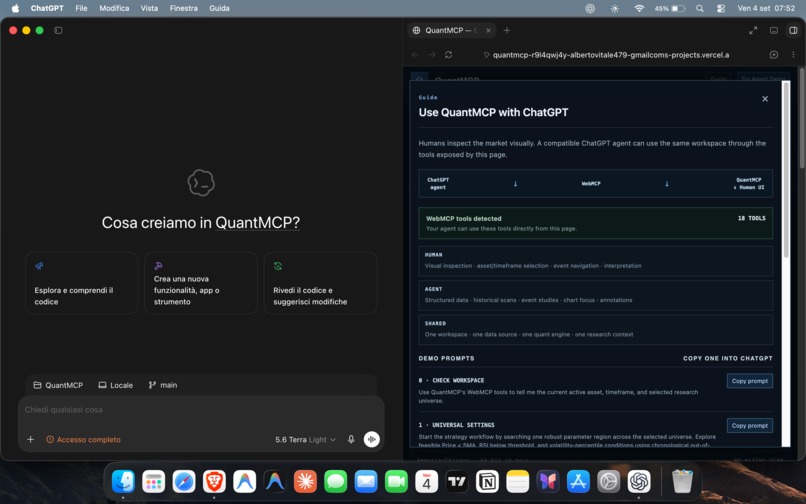Open the Guida menu
This screenshot has width=806, height=504.
(219, 8)
